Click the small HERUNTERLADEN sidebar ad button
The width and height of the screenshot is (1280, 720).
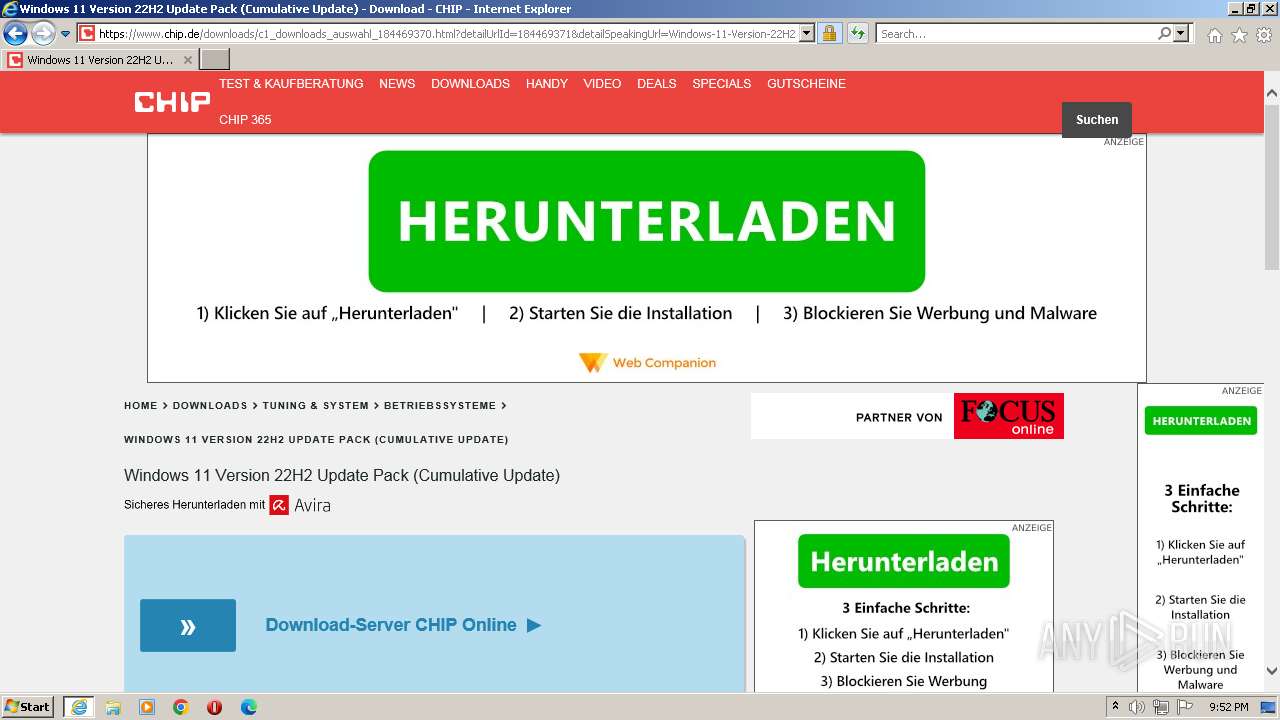click(1201, 421)
